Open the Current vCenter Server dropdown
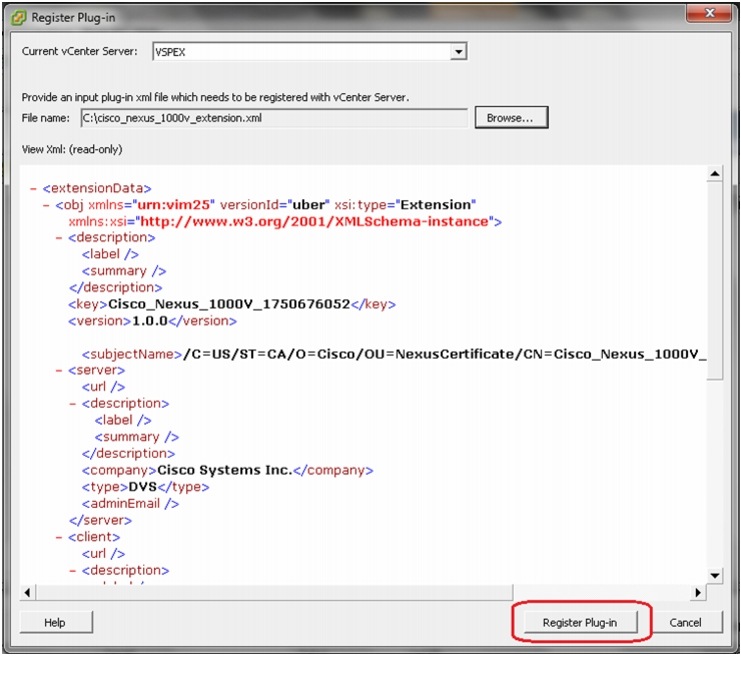The image size is (741, 678). (458, 51)
